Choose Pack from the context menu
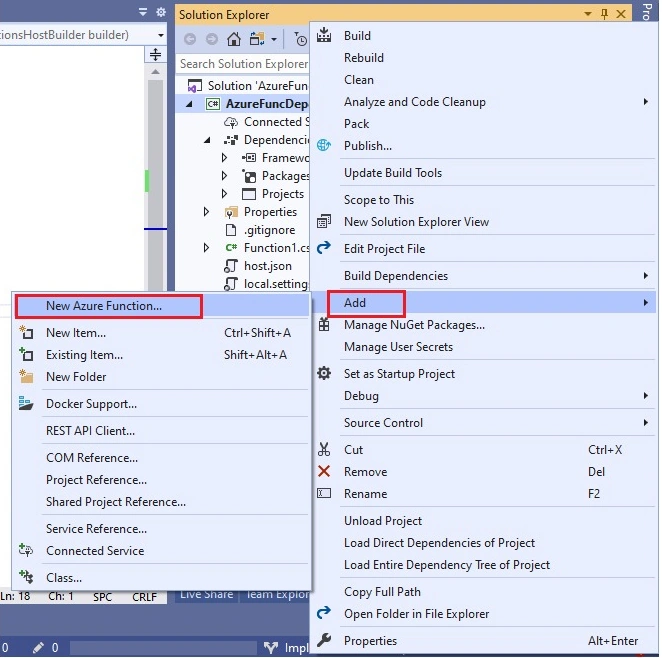 (x=356, y=124)
